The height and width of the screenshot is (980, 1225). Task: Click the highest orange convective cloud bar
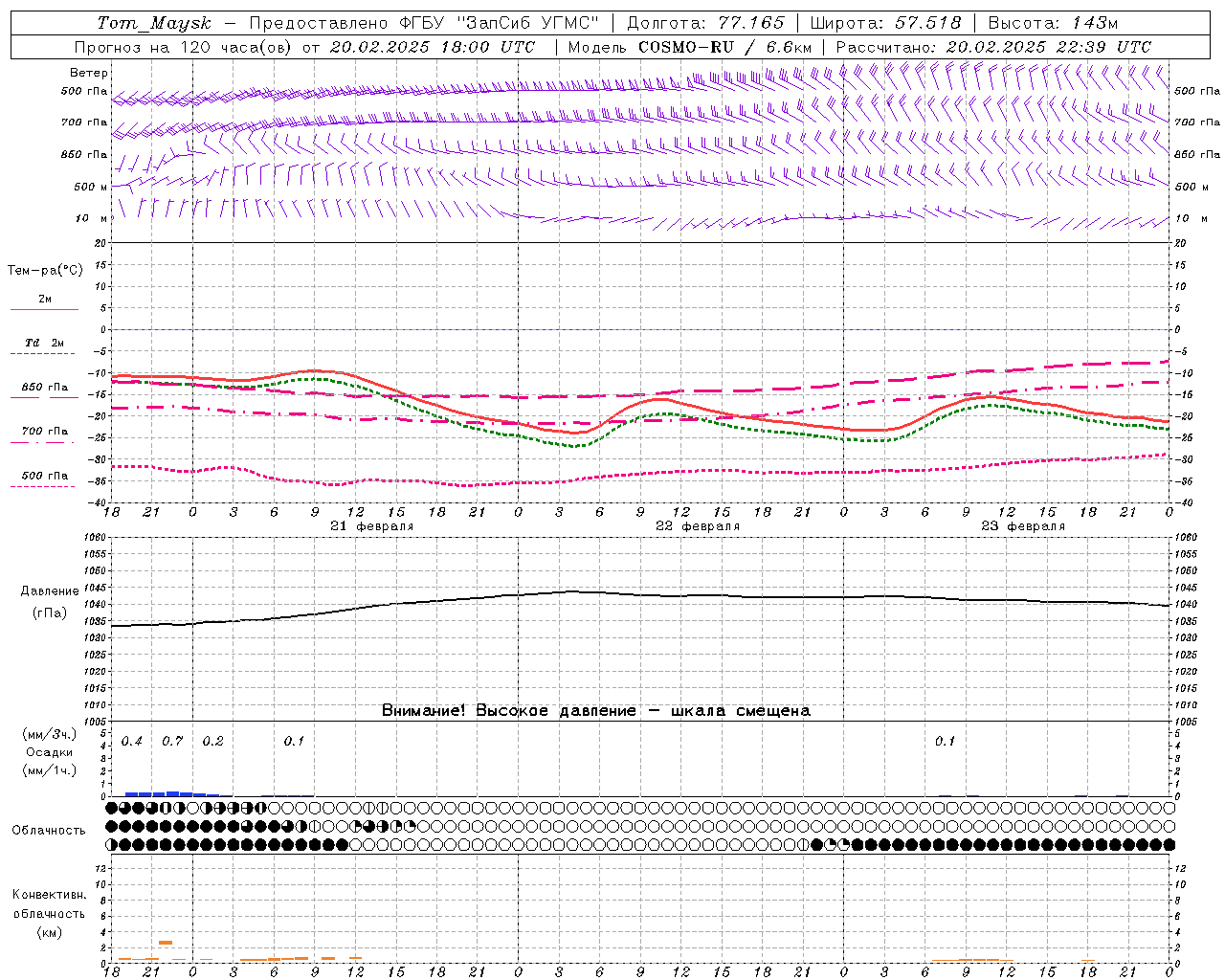click(166, 943)
